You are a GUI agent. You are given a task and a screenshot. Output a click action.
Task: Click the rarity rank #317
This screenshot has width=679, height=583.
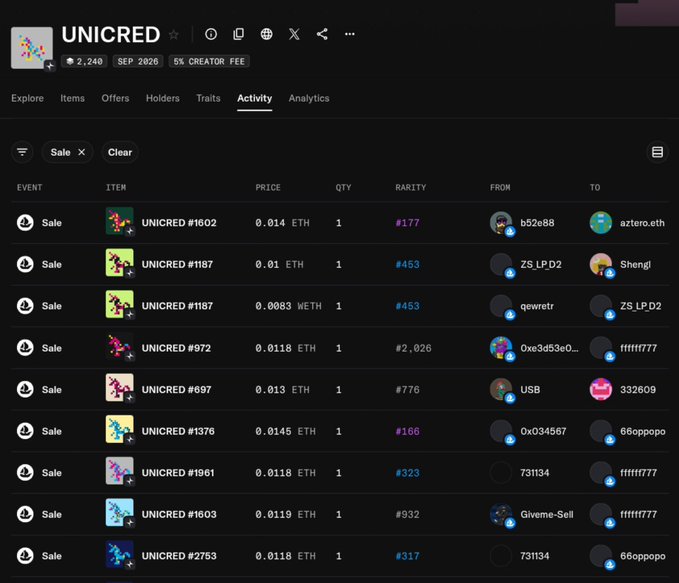point(407,556)
